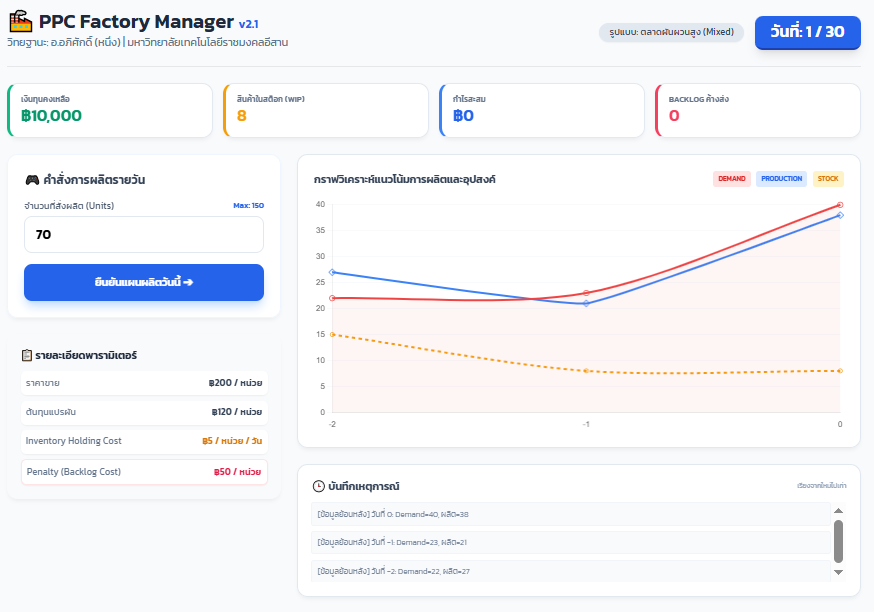Click the scroll-down arrow in the event log

(x=838, y=572)
